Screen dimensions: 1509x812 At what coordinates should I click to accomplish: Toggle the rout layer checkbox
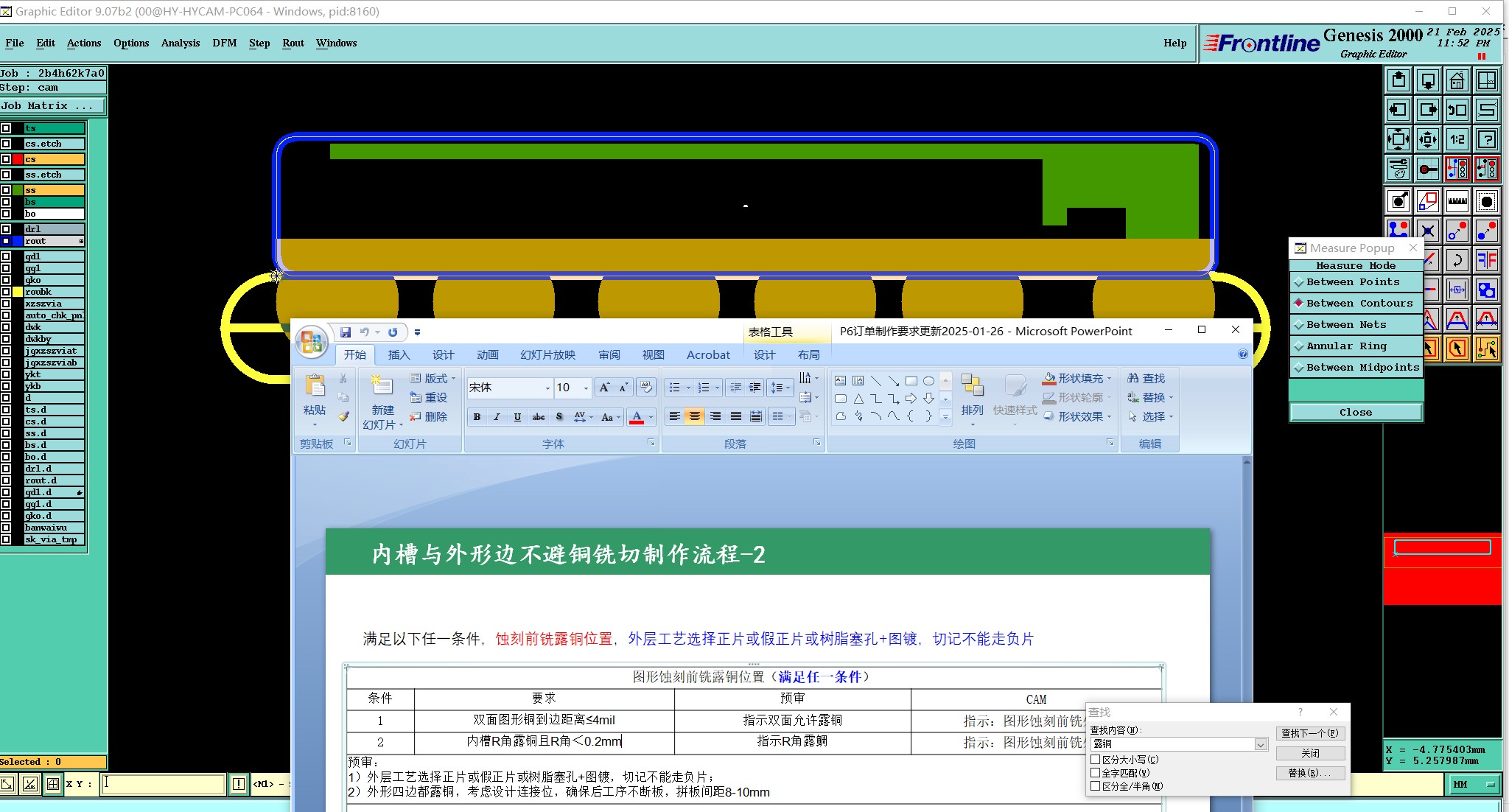tap(6, 241)
